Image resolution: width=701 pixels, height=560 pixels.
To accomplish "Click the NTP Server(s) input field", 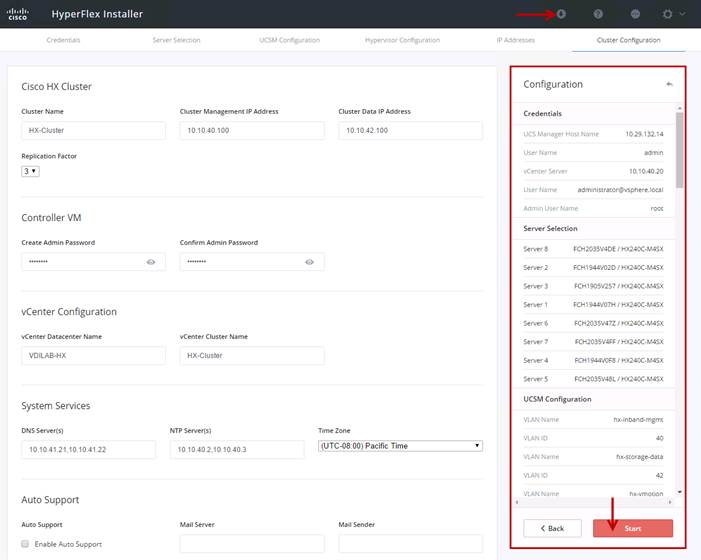I will point(237,450).
